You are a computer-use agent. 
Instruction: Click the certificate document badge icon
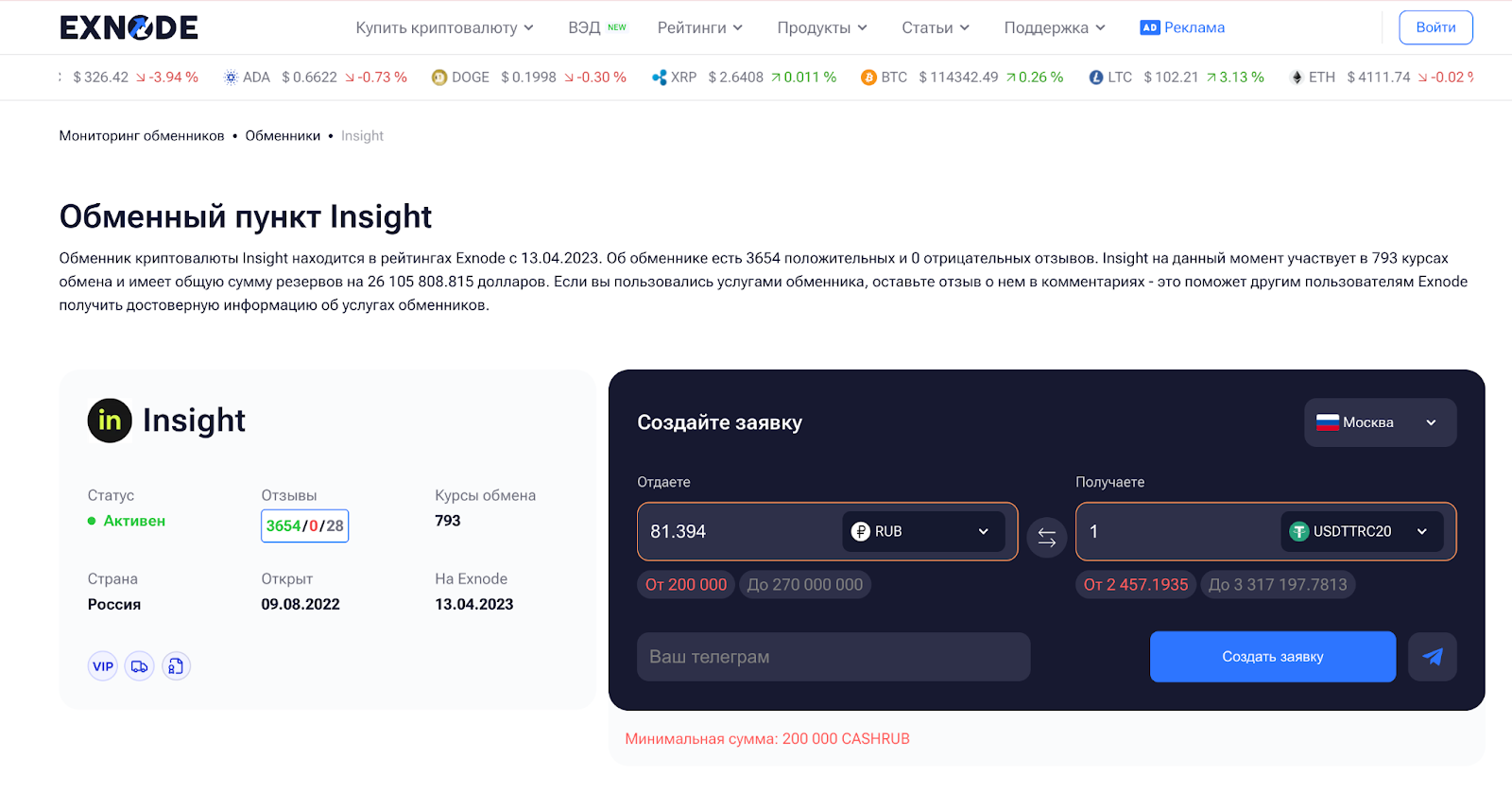pyautogui.click(x=176, y=666)
